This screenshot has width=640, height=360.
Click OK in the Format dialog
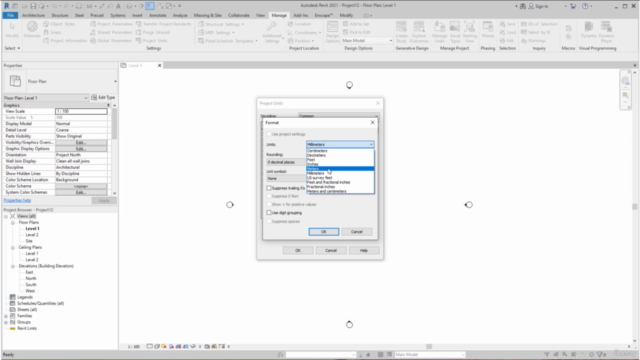(324, 231)
